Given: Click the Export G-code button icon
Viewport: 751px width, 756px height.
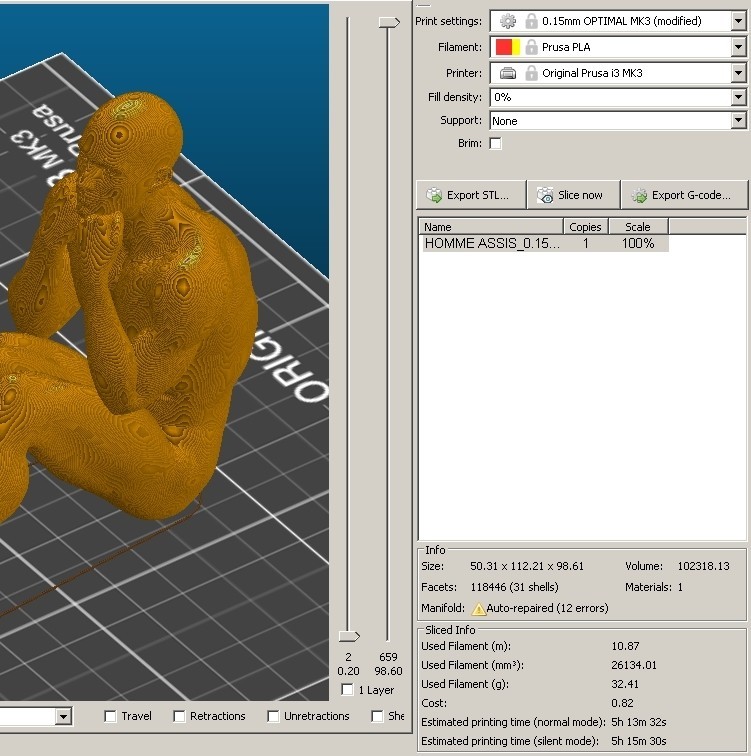Looking at the screenshot, I should point(639,195).
